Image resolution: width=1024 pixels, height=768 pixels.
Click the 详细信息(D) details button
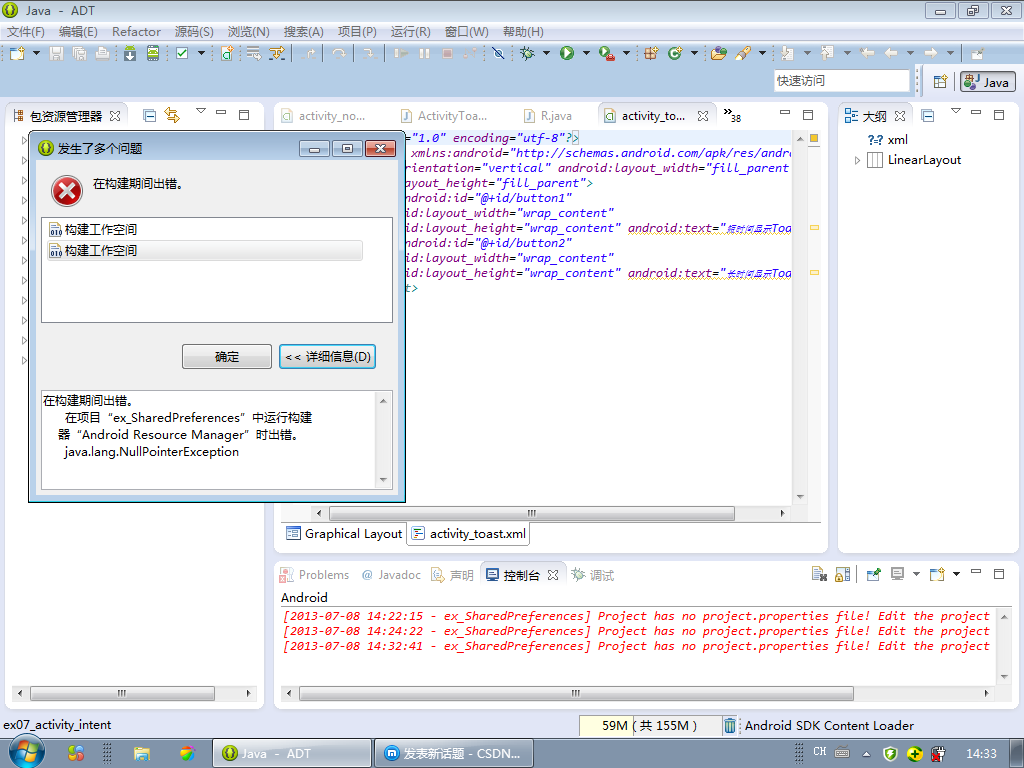327,357
